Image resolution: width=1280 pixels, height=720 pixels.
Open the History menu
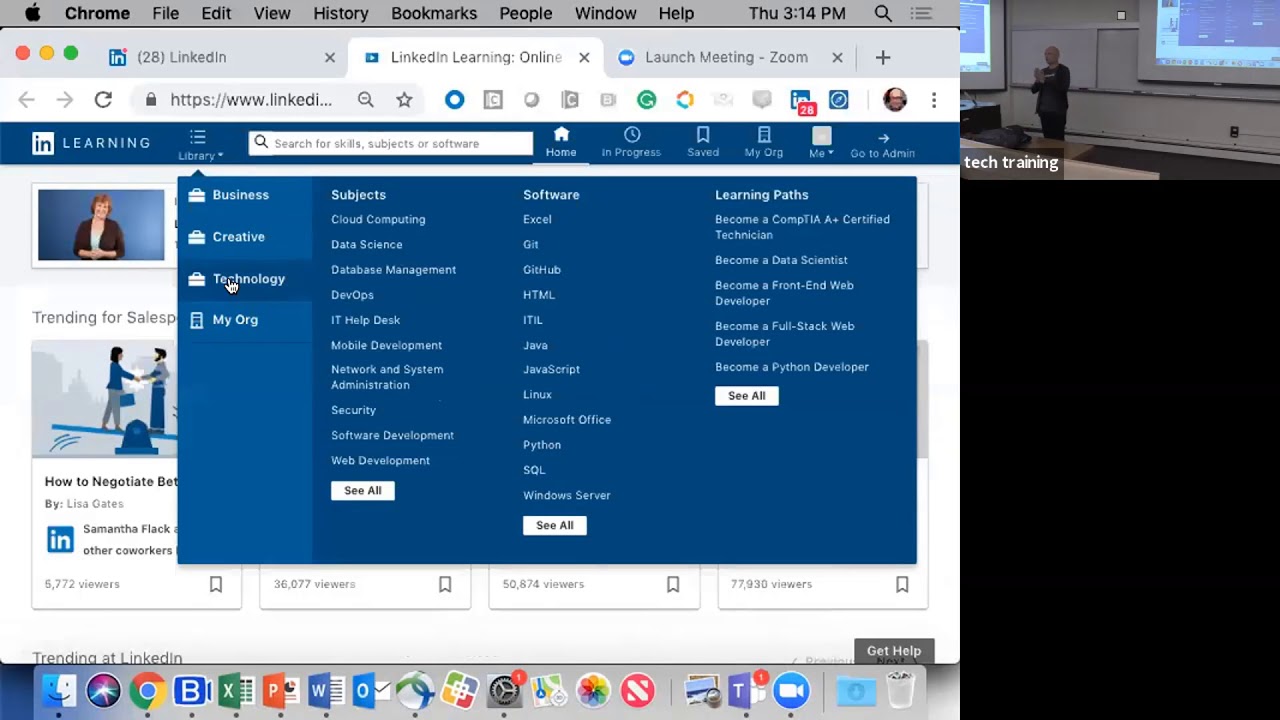coord(341,13)
